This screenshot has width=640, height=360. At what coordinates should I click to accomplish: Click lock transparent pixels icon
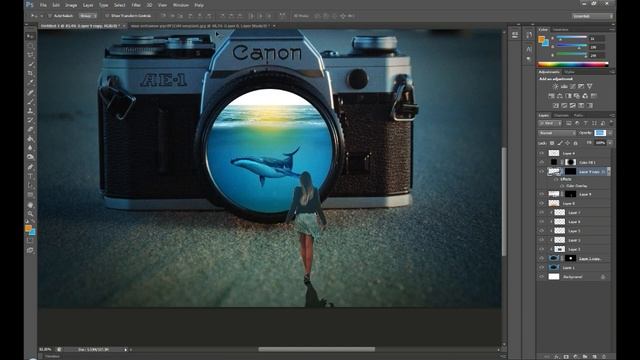pos(552,143)
